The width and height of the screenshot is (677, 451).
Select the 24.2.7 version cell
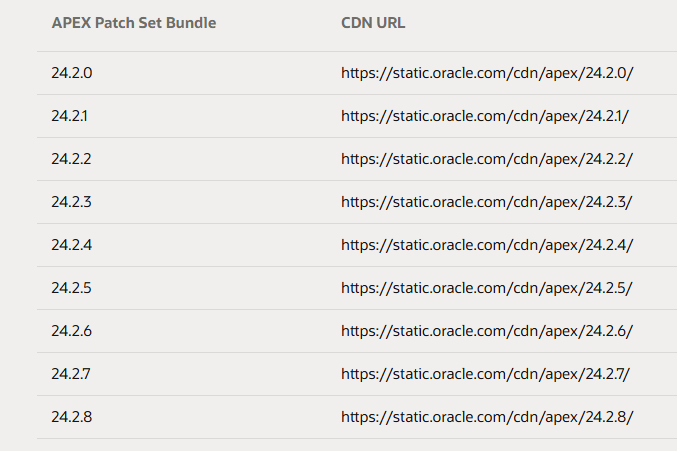click(x=71, y=374)
